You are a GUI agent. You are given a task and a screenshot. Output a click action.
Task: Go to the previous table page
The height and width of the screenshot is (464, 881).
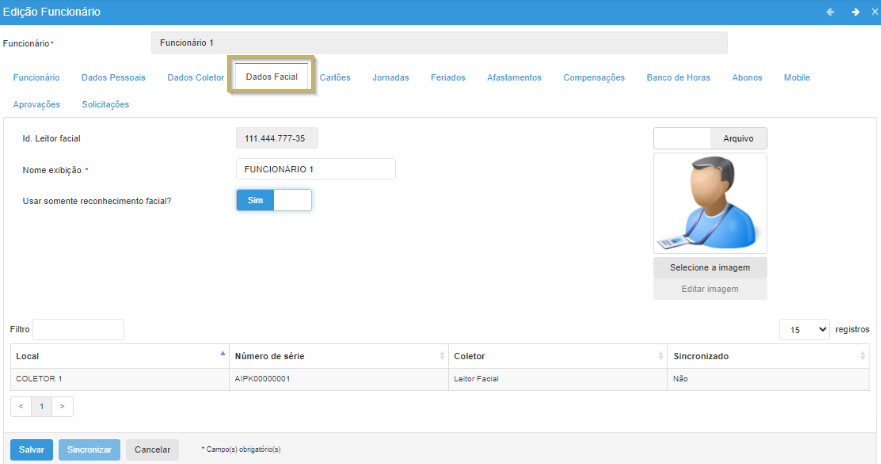20,407
